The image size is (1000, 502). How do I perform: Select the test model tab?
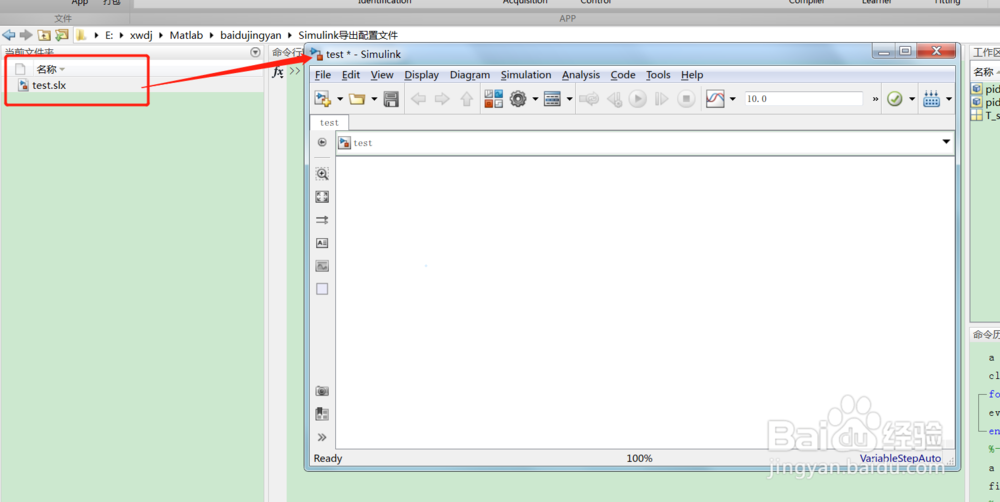click(330, 122)
